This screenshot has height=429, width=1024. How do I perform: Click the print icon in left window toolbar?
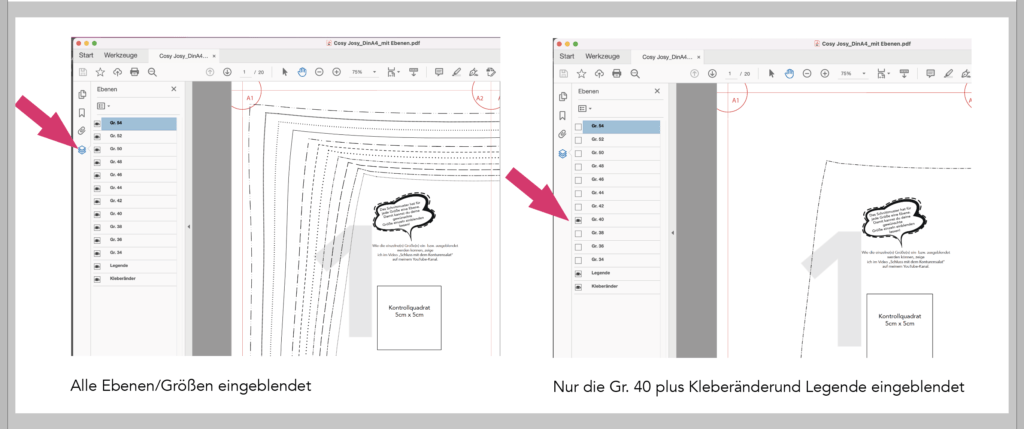coord(134,72)
